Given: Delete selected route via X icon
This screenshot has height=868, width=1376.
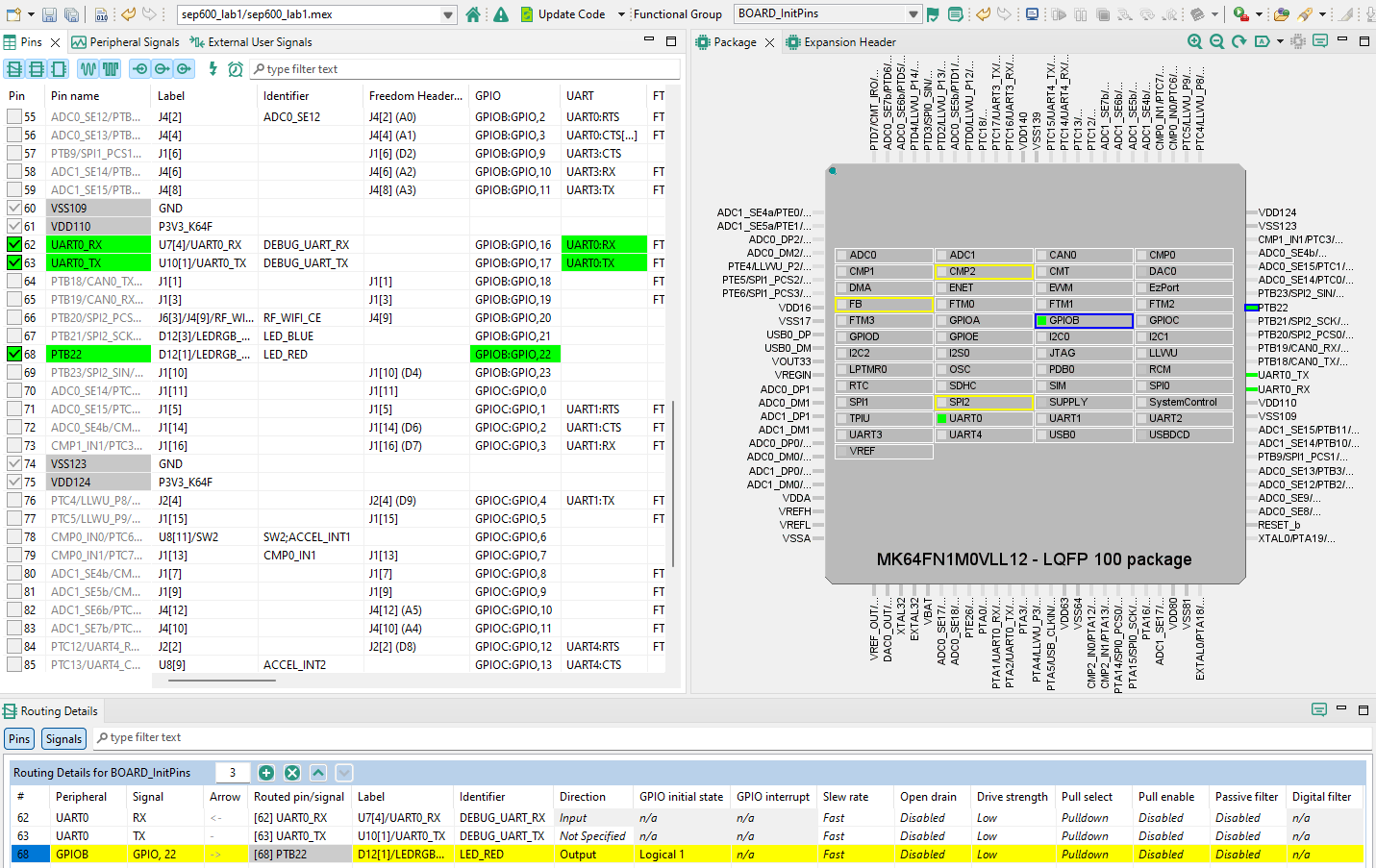Looking at the screenshot, I should click(x=292, y=772).
